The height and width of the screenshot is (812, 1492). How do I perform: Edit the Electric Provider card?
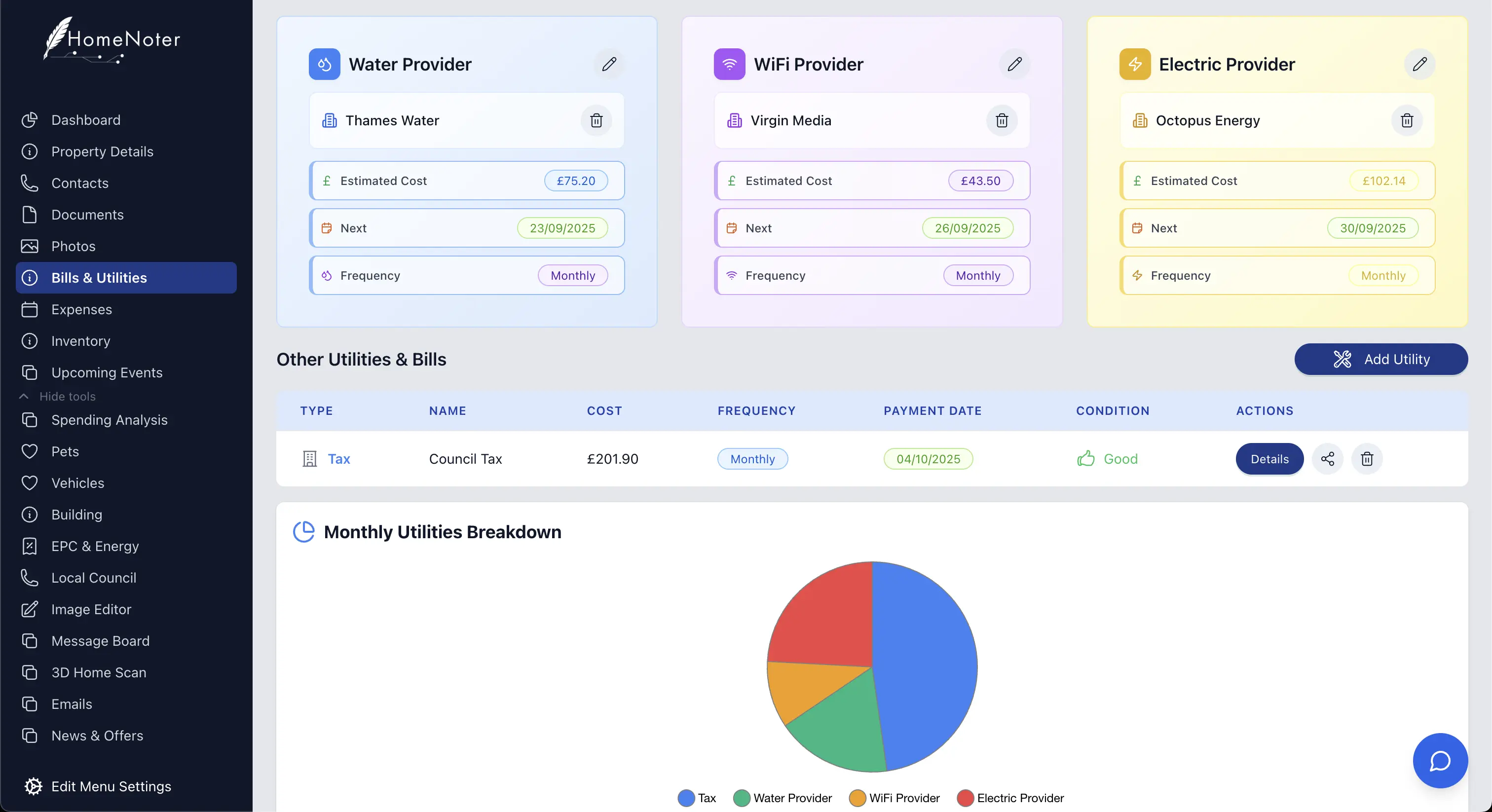coord(1419,64)
